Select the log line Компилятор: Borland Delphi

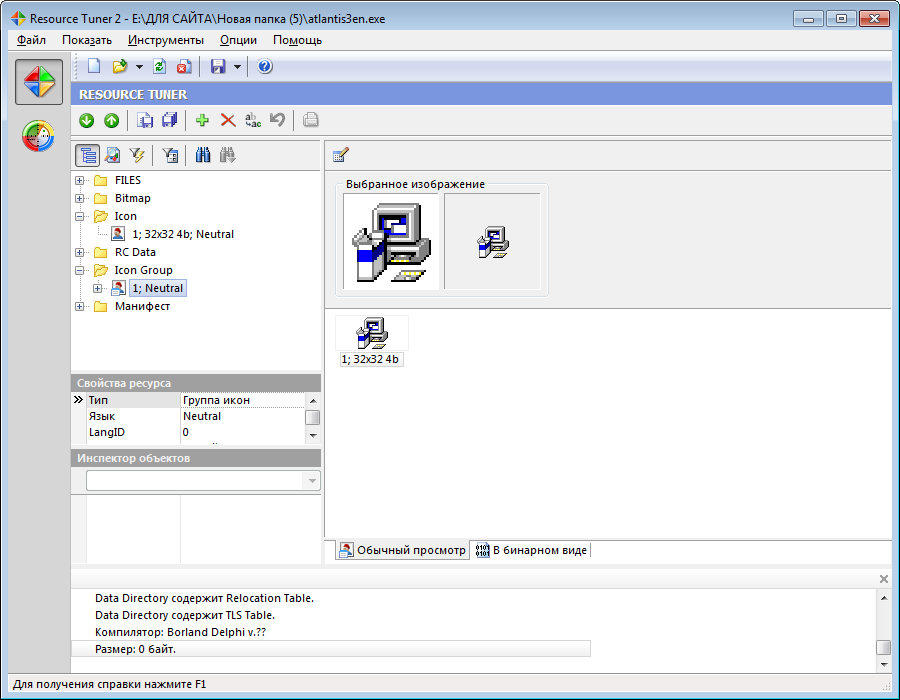[x=180, y=632]
